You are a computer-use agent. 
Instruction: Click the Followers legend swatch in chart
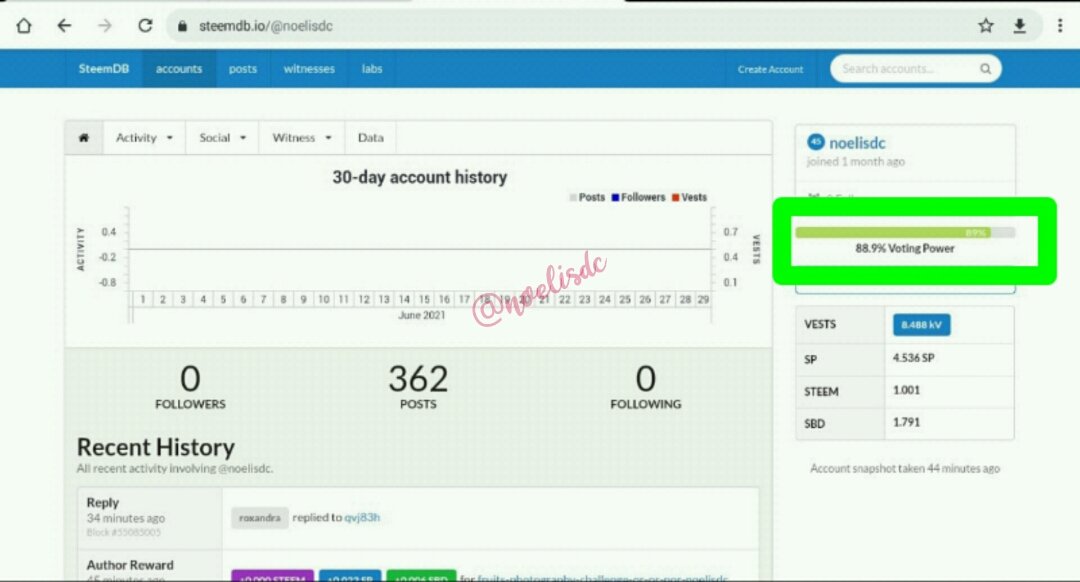(615, 198)
